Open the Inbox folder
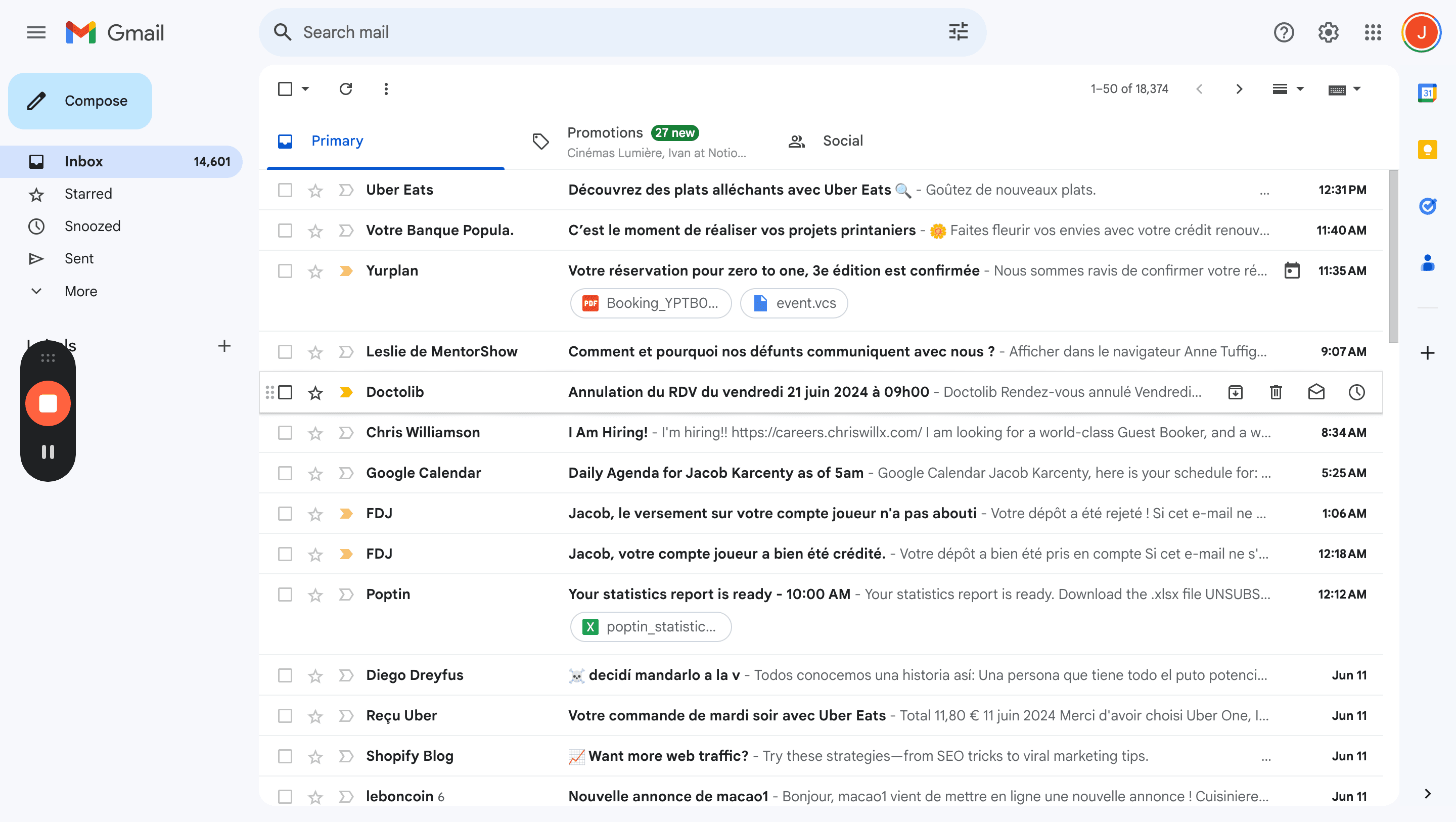This screenshot has width=1456, height=822. tap(121, 162)
